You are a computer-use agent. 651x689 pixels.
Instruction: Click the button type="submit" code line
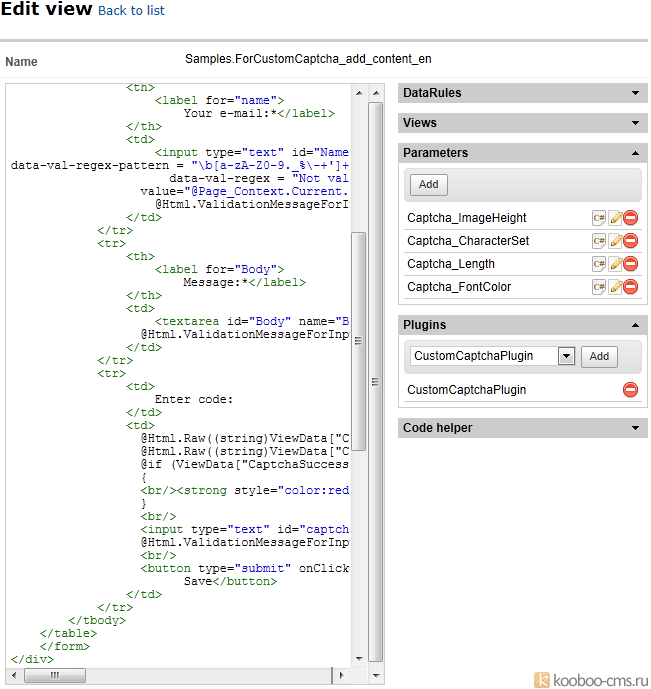pos(245,569)
